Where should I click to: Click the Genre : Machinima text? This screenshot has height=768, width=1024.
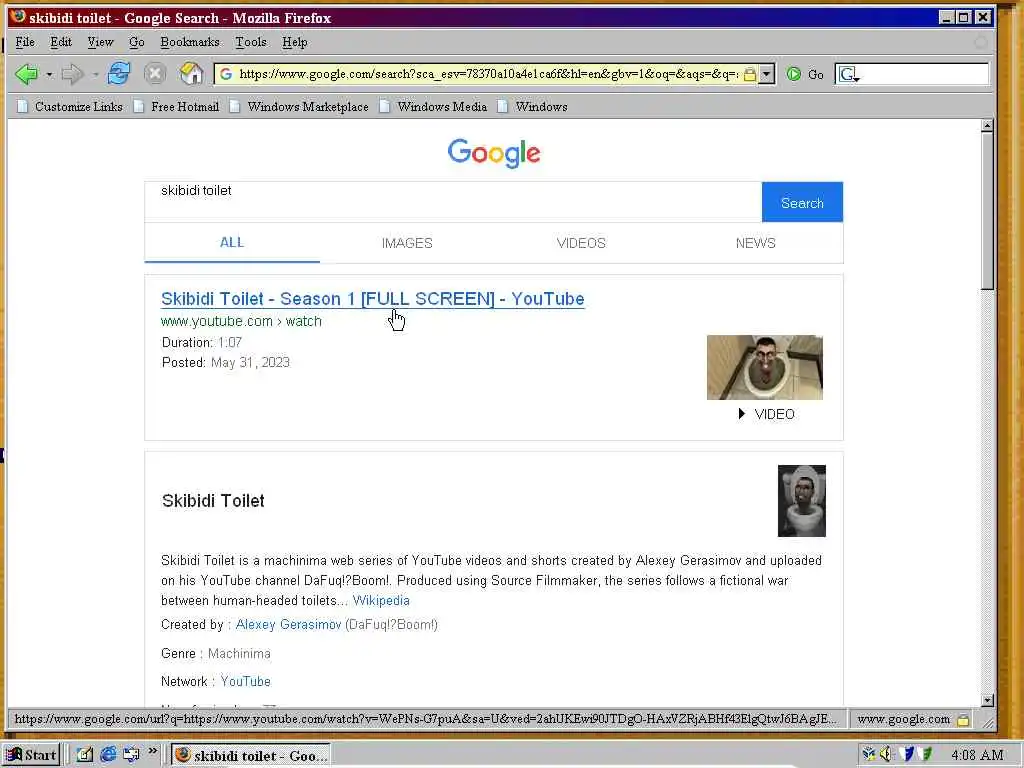click(x=216, y=654)
